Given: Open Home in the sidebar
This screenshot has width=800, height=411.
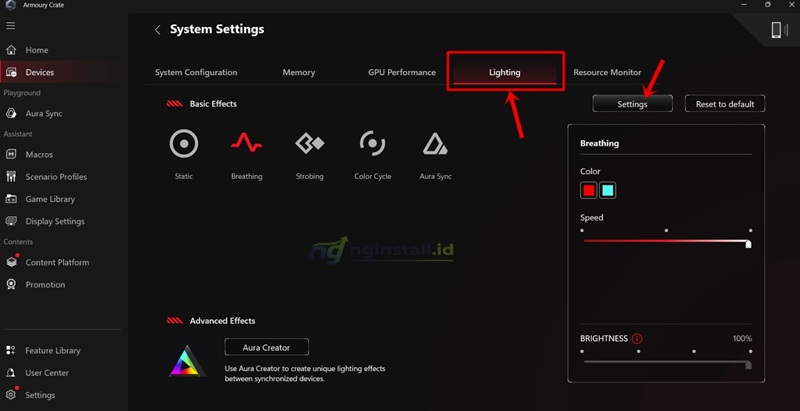Looking at the screenshot, I should [x=37, y=50].
